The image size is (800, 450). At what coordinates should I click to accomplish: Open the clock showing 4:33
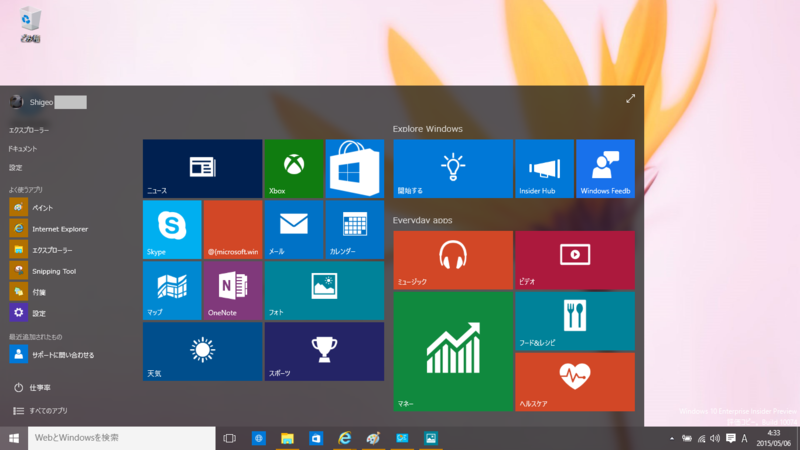(773, 438)
